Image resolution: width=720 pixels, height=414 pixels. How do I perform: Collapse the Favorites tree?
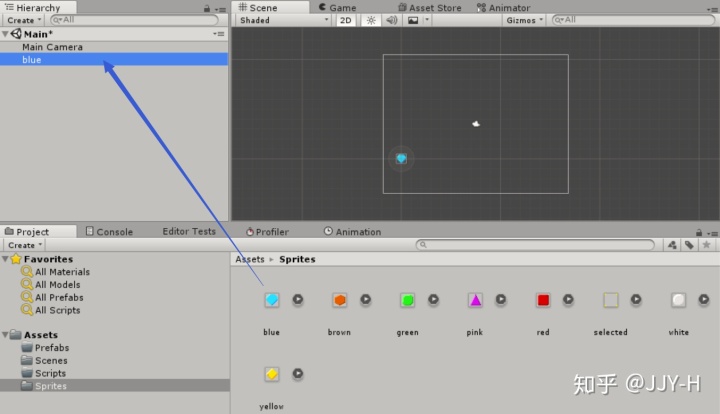5,259
